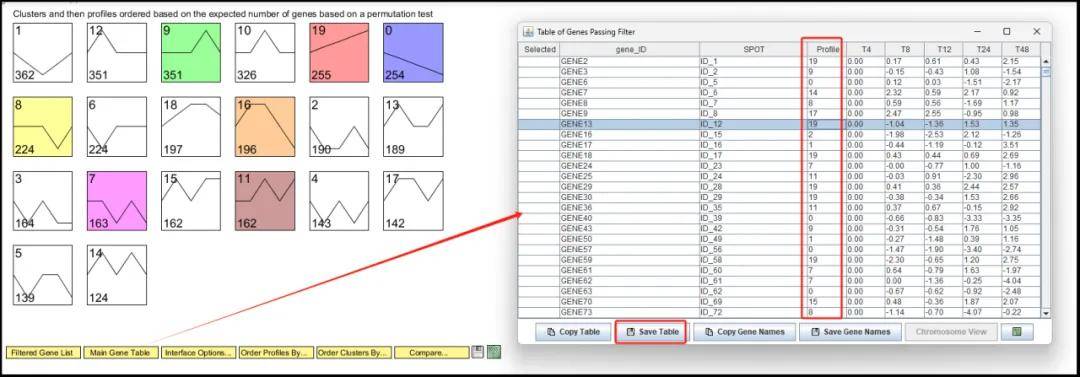The image size is (1080, 377).
Task: Select blue profile 0 thumbnail
Action: (413, 52)
